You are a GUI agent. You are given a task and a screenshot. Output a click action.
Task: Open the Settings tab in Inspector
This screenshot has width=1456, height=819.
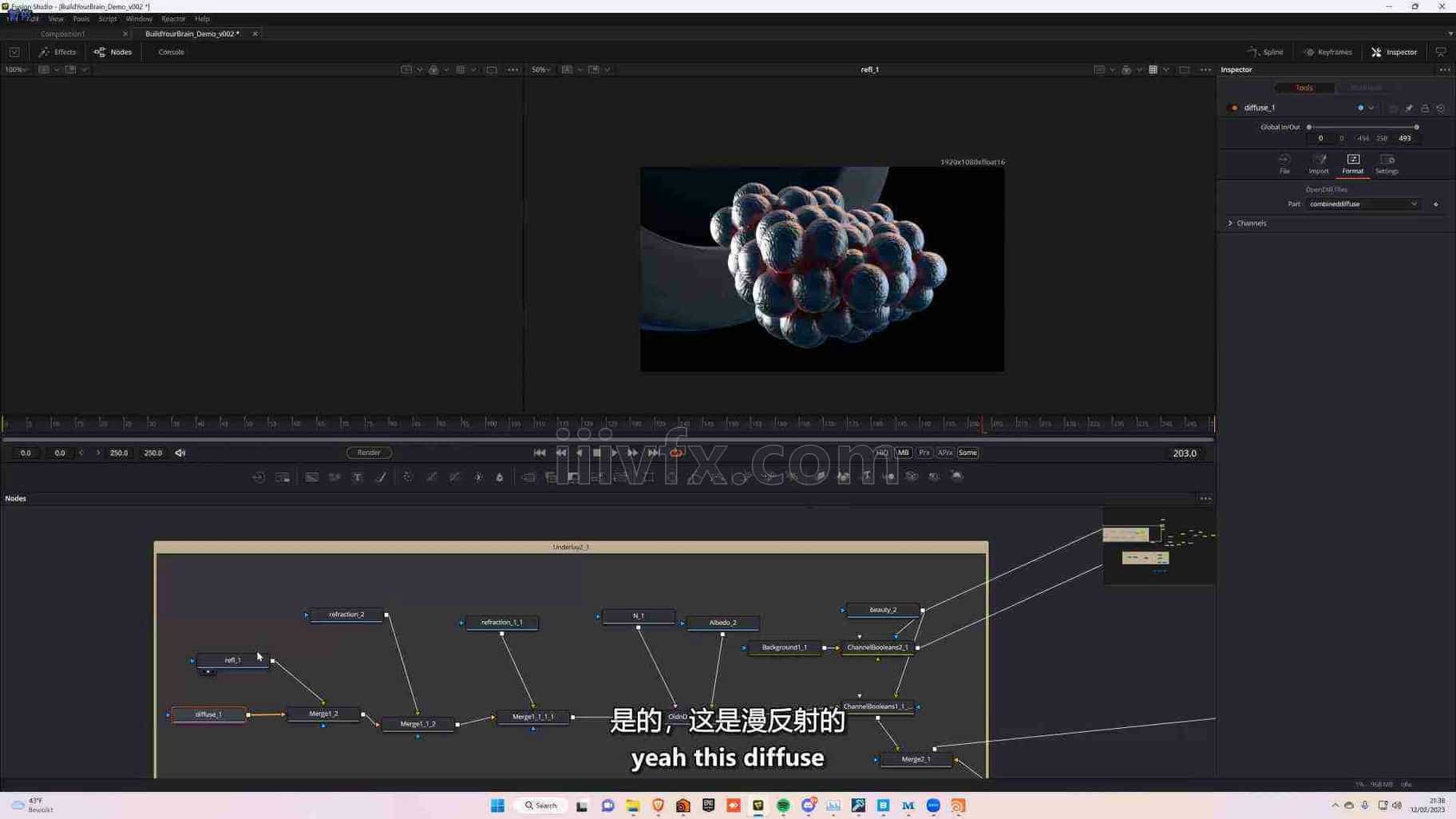point(1387,164)
